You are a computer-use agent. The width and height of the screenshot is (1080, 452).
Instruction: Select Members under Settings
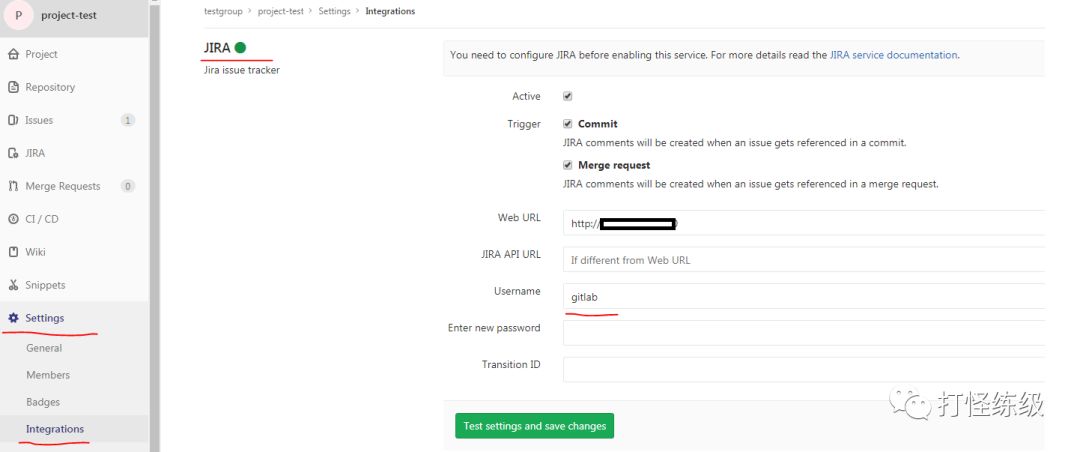[48, 375]
